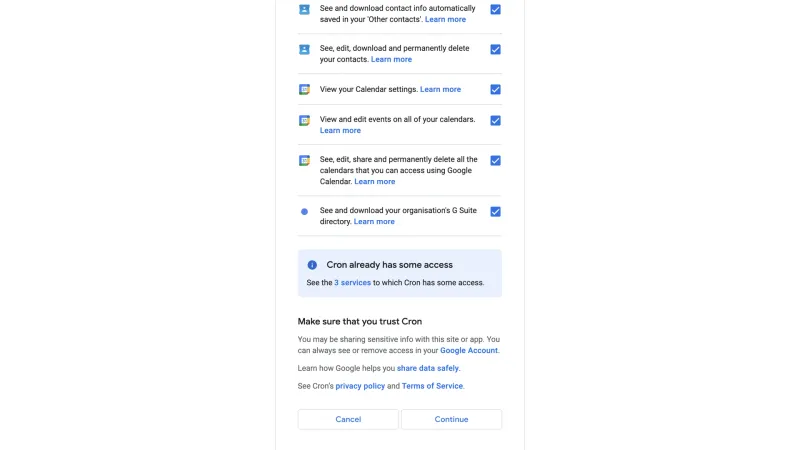Viewport: 800px width, 450px height.
Task: Open the Google Account link
Action: tap(469, 351)
